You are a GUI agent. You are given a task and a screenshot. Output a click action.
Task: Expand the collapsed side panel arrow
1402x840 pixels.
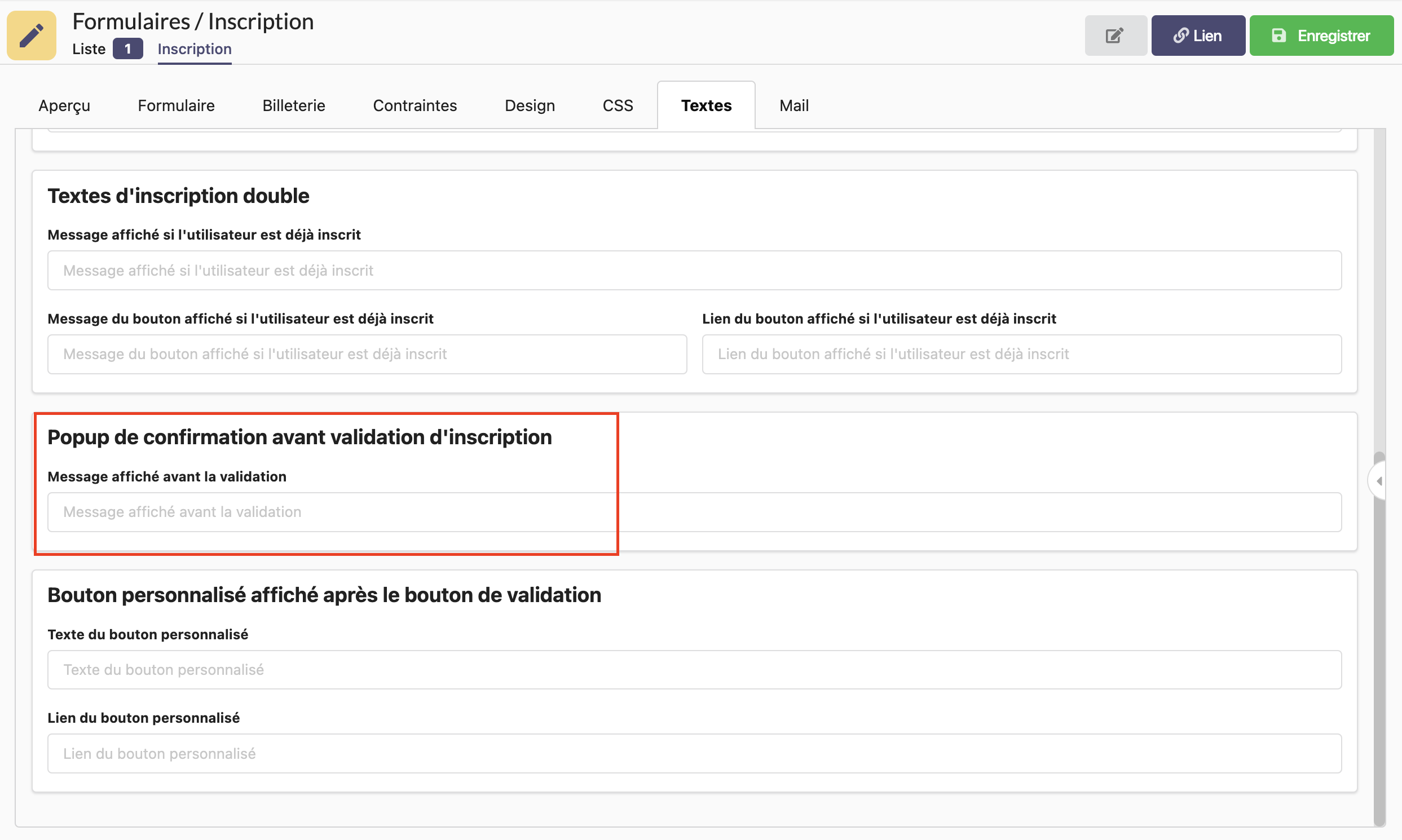(x=1379, y=481)
